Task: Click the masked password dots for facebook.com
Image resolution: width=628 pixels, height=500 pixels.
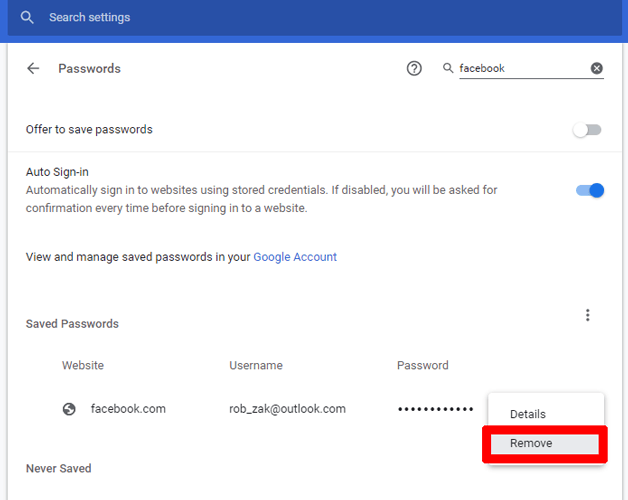Action: (435, 409)
